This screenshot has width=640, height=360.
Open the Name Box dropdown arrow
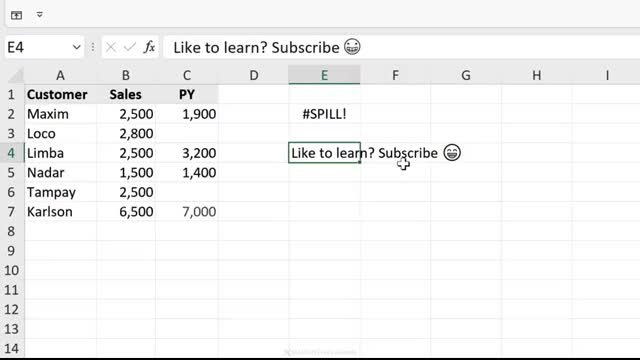(x=76, y=47)
